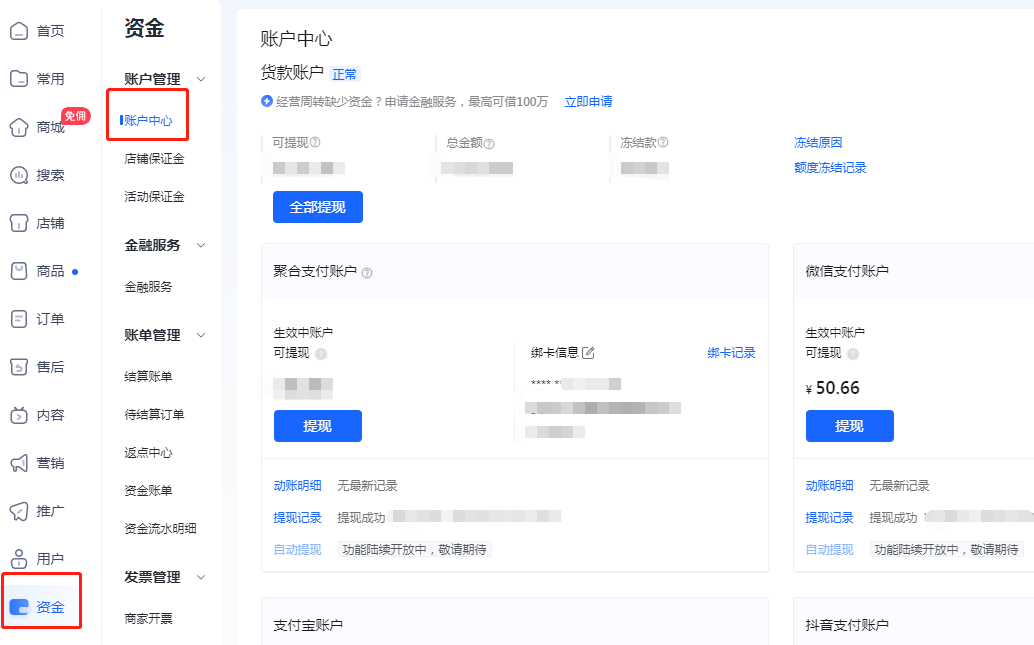Click the after-sales (售后) sidebar icon
Screen dimensions: 1034x645
click(19, 367)
